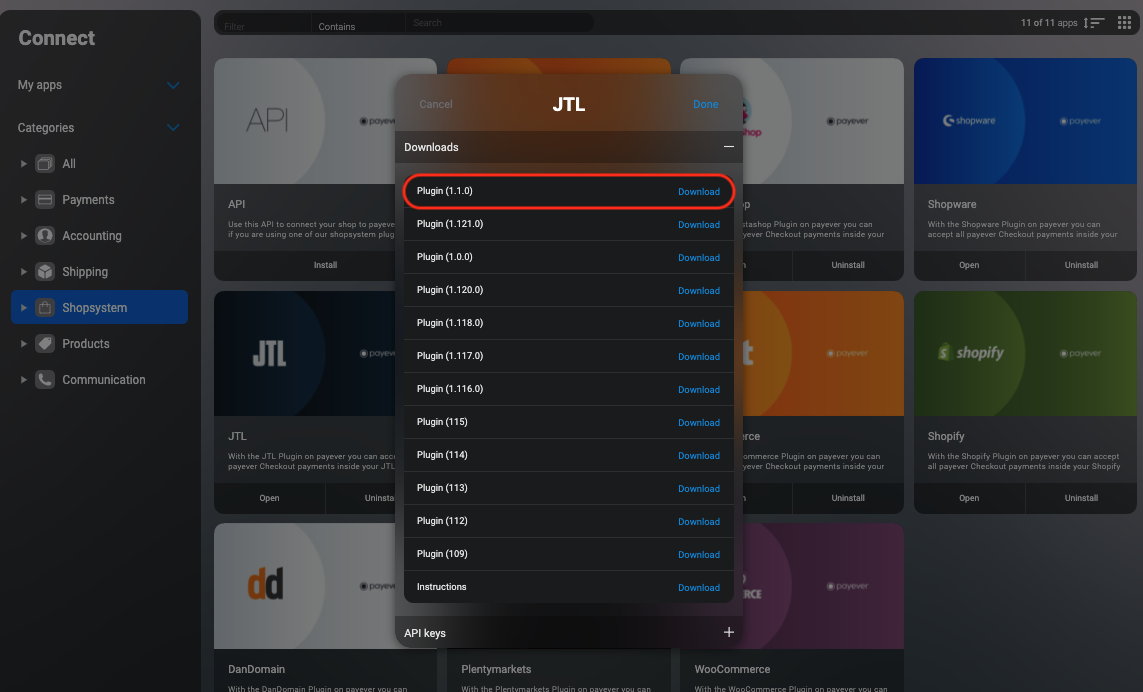The height and width of the screenshot is (692, 1143).
Task: Collapse the Categories chevron
Action: (x=173, y=128)
